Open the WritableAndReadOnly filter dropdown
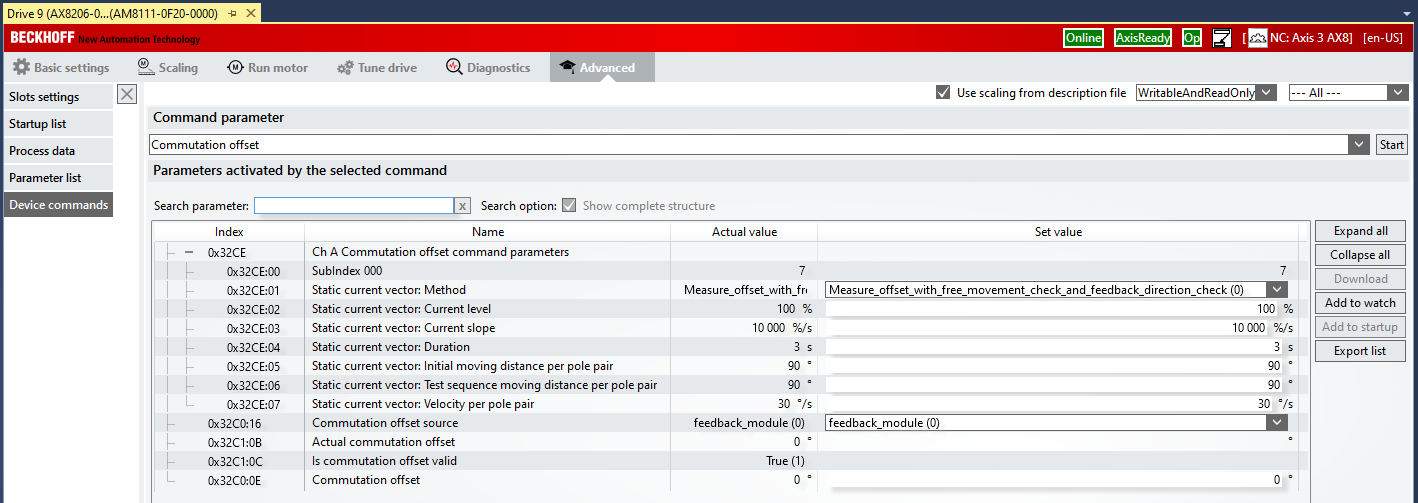The image size is (1418, 503). click(1266, 92)
